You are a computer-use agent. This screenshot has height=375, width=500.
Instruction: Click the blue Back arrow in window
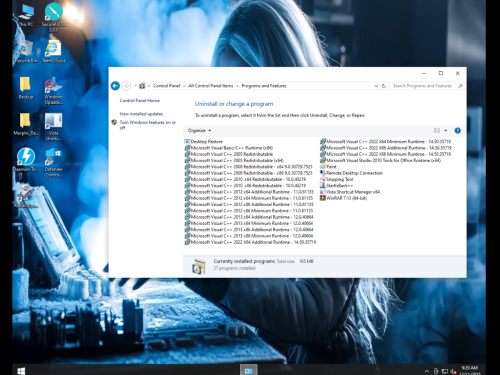[115, 86]
